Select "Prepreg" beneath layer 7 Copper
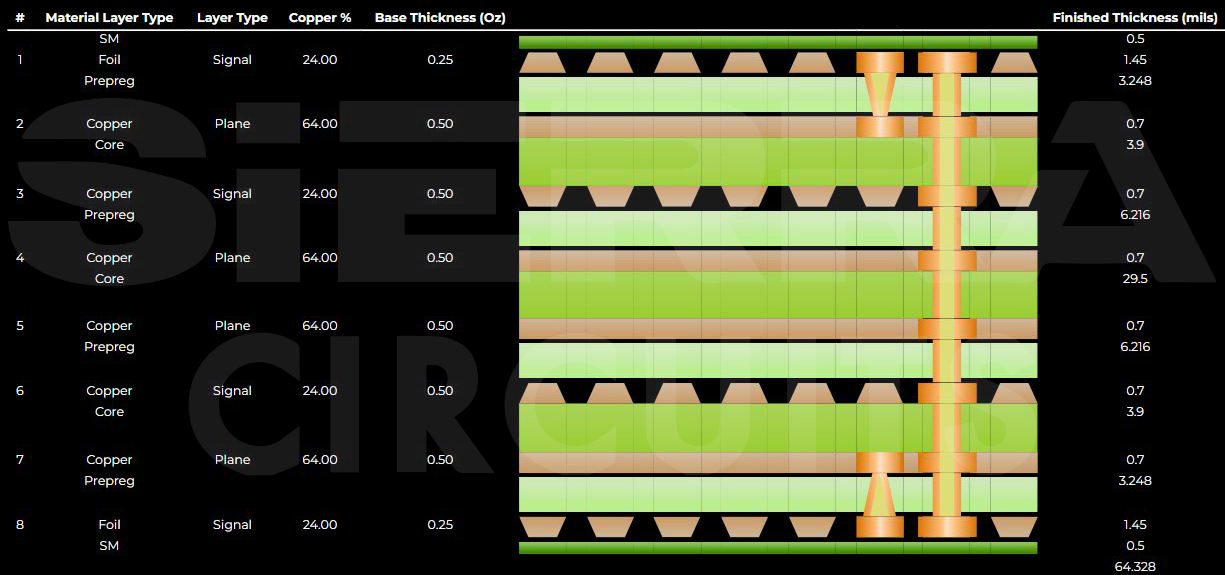Screen dimensions: 1225x575 pos(109,481)
